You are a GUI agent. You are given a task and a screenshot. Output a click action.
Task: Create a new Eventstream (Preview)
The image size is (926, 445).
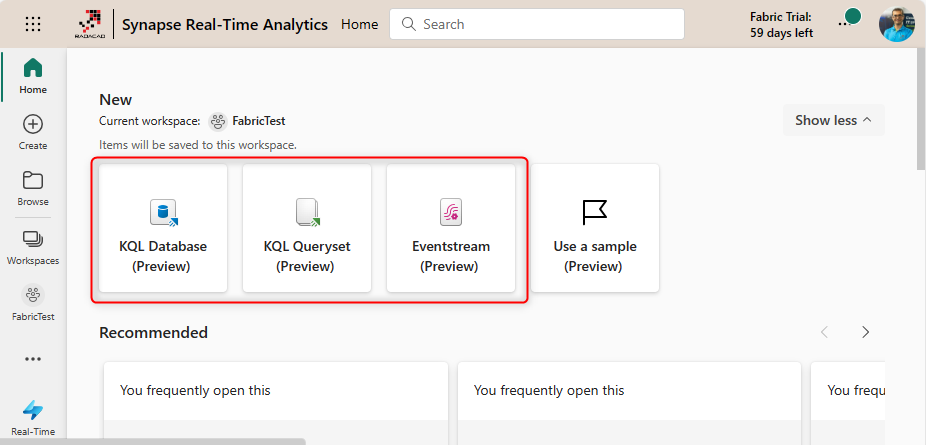pyautogui.click(x=451, y=228)
